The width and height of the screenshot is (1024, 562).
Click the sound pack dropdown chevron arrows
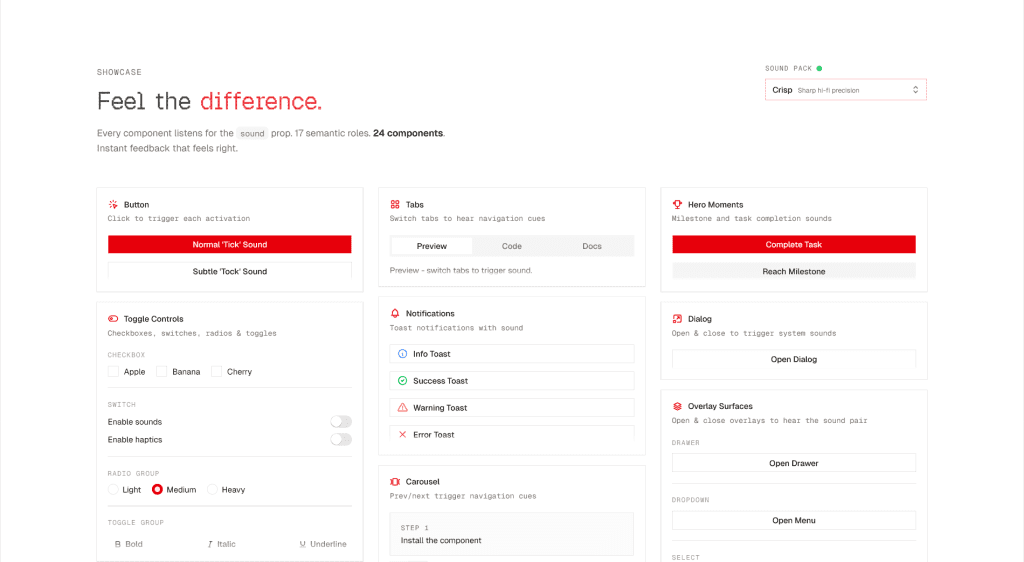click(x=916, y=90)
